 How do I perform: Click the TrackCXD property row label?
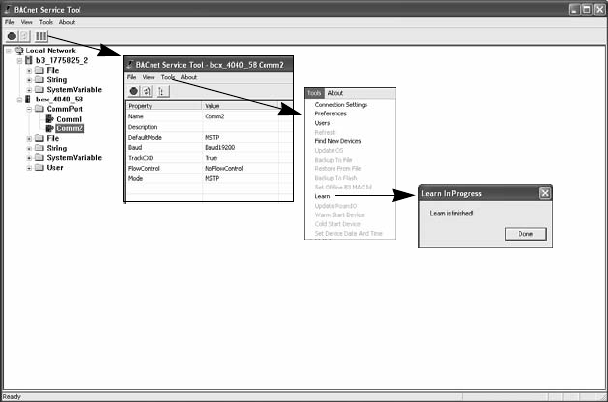(140, 158)
